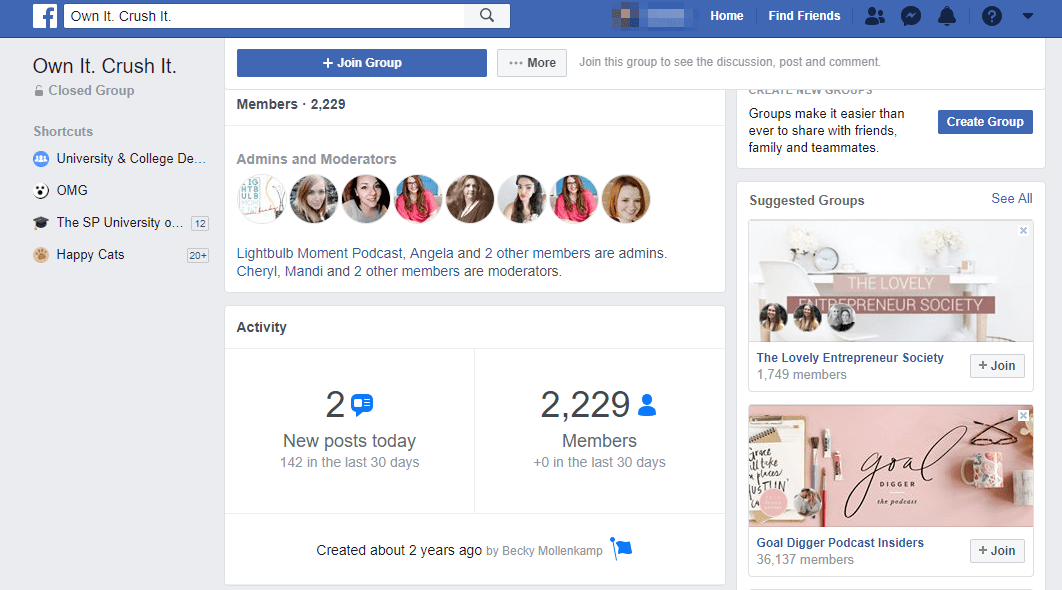Screen dimensions: 1062x590
Task: Dismiss Goal Digger Podcast Insiders suggestion
Action: pos(1023,415)
